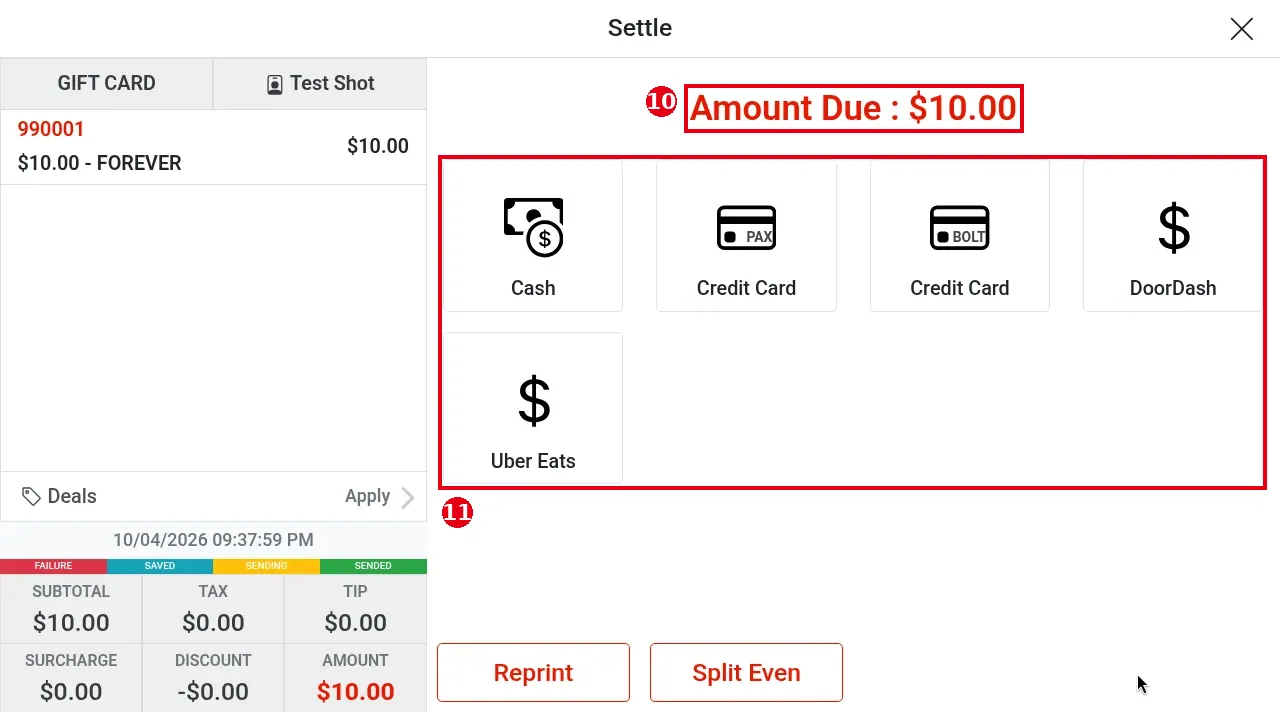
Task: Choose the BOLT Credit Card icon
Action: [x=959, y=227]
